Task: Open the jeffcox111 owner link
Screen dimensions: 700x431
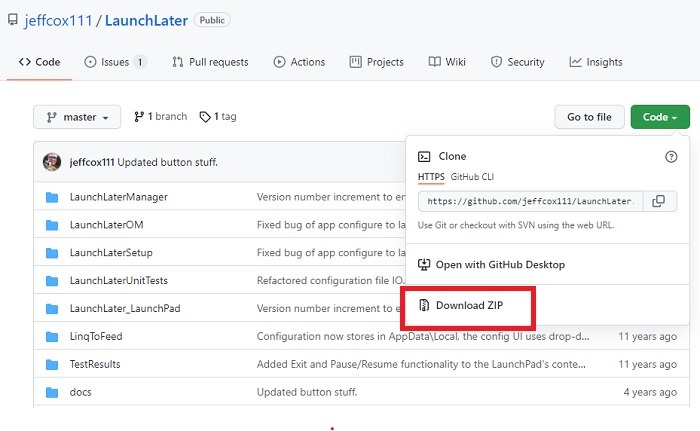Action: (x=58, y=21)
